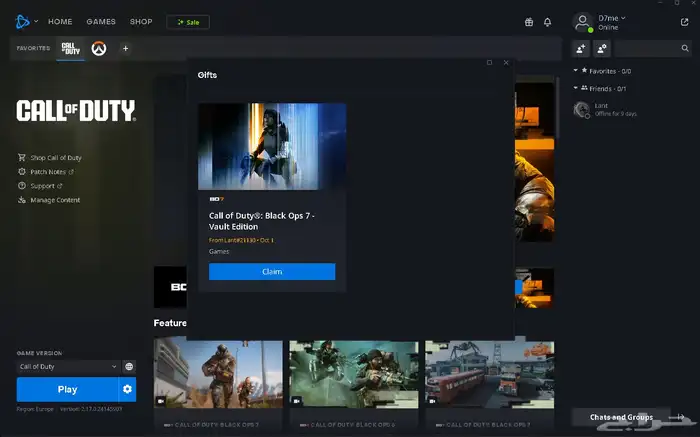The width and height of the screenshot is (700, 437).
Task: Open the Game Version dropdown
Action: 67,367
